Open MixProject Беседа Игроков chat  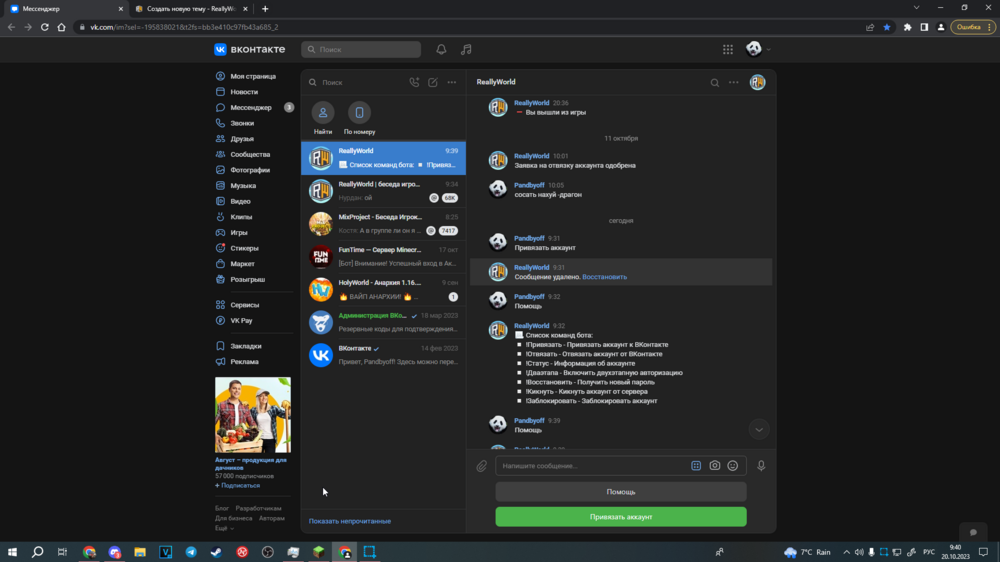(x=383, y=224)
